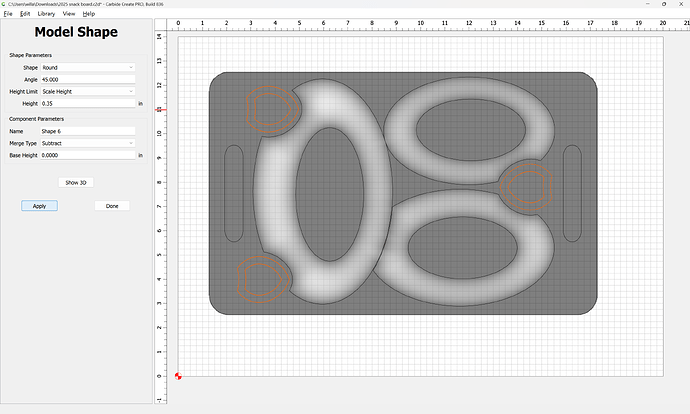Click the Angle input field

coord(87,79)
